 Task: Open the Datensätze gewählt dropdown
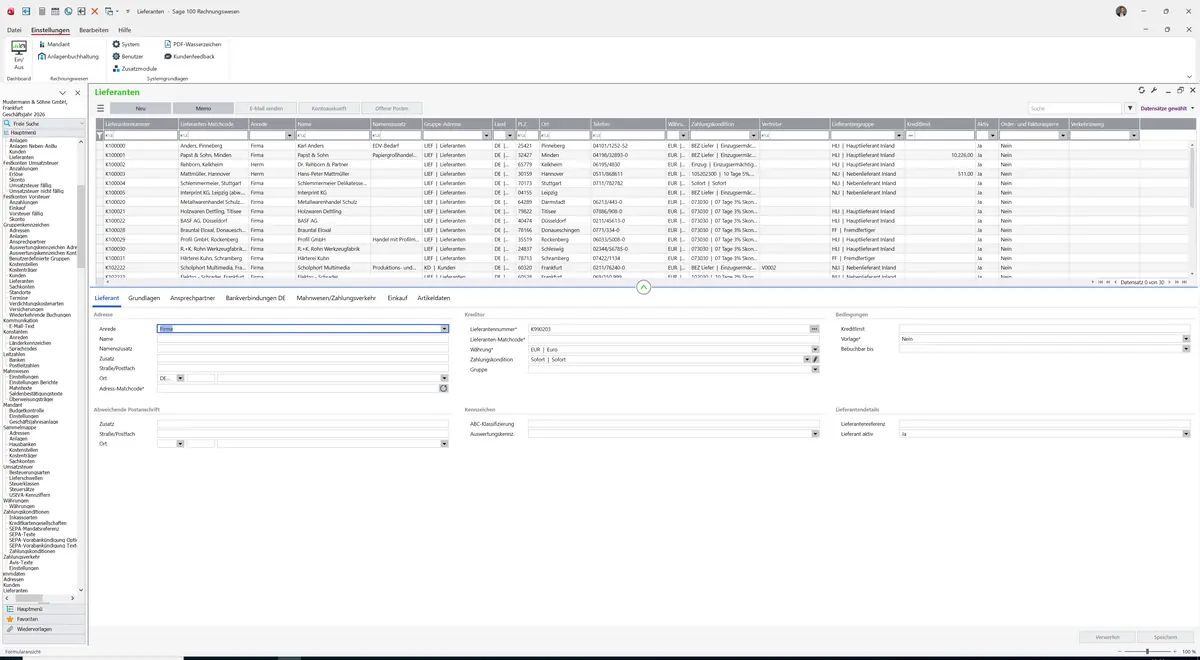pyautogui.click(x=1165, y=108)
